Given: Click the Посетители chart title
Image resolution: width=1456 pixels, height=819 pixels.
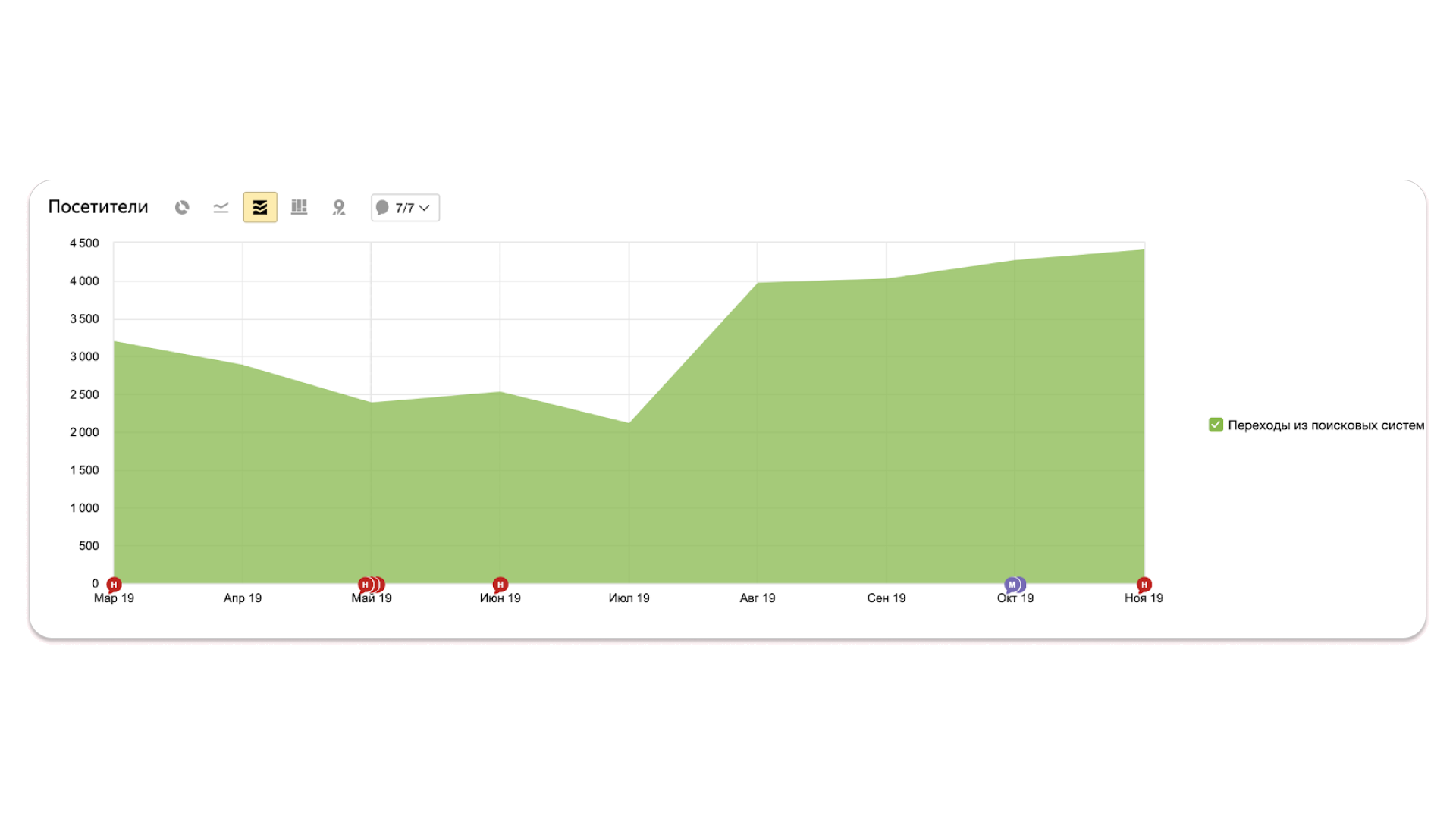Looking at the screenshot, I should click(98, 207).
